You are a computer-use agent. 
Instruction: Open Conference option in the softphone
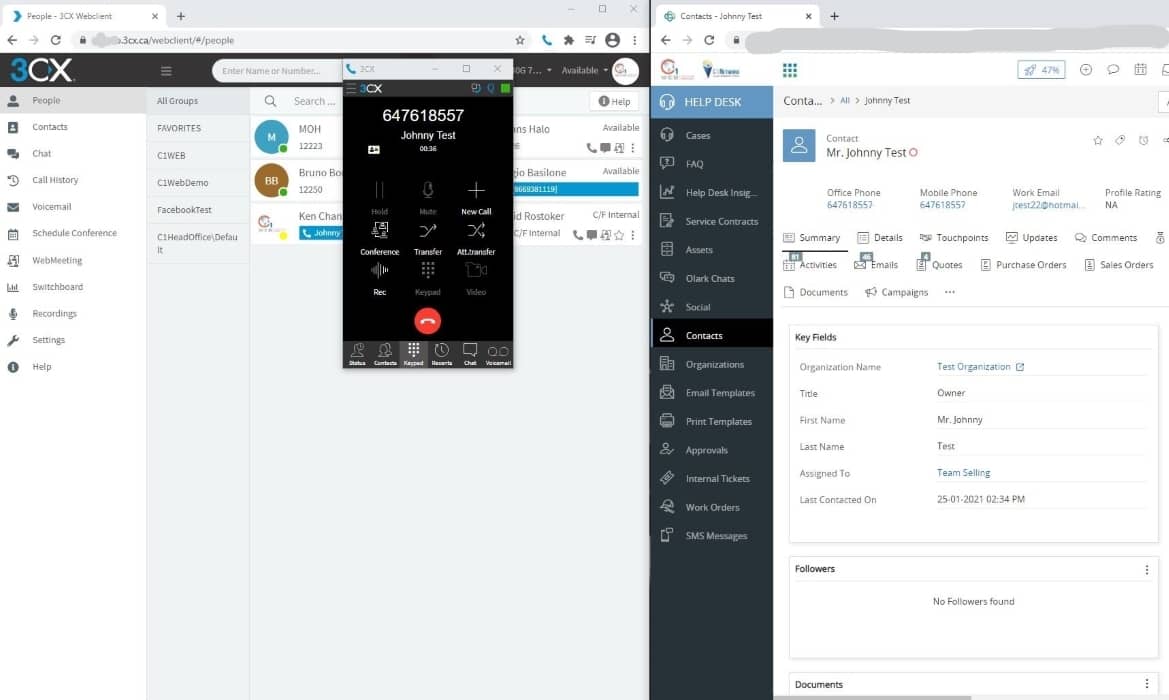pyautogui.click(x=379, y=238)
